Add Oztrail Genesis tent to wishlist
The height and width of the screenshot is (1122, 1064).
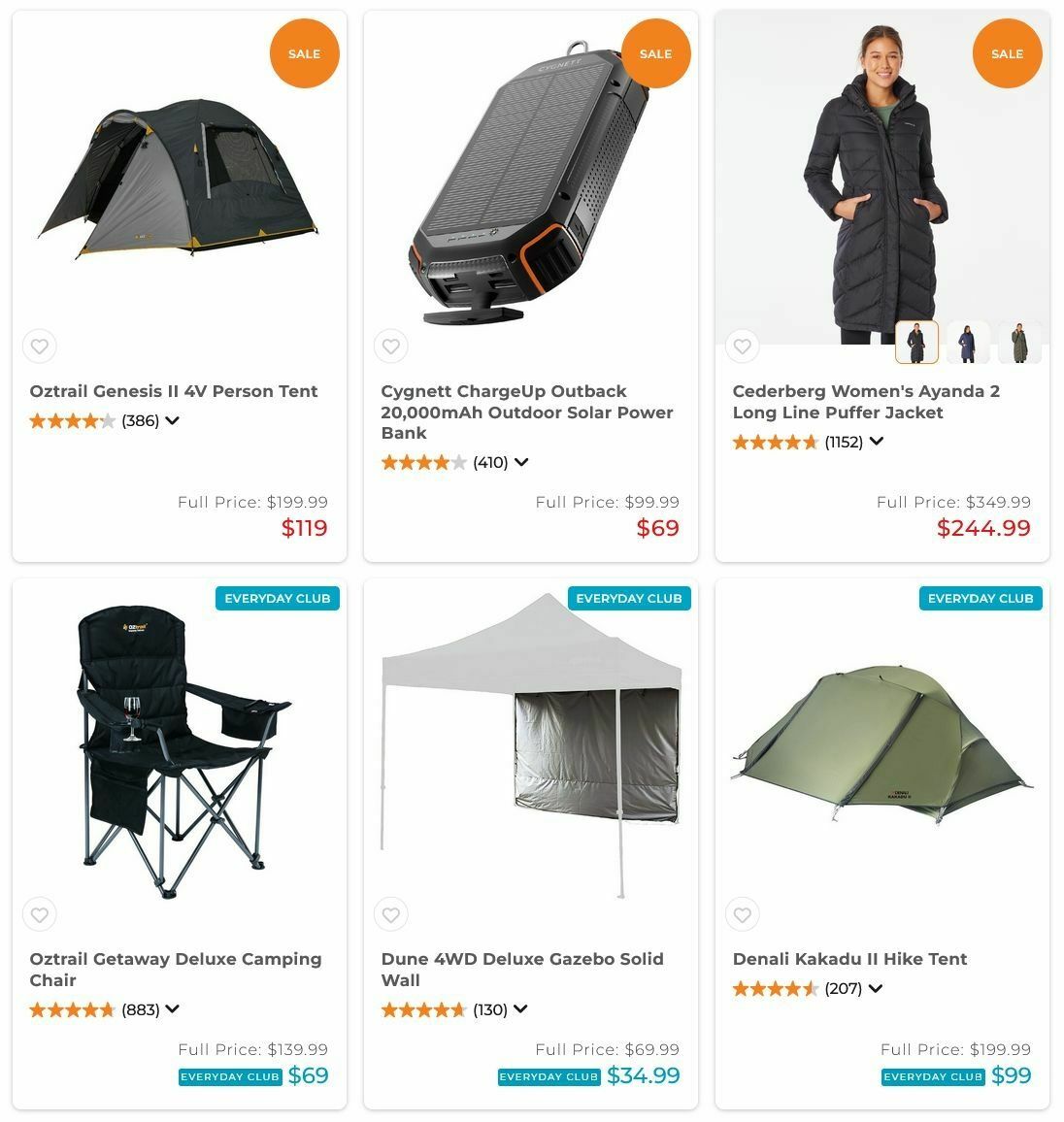[40, 346]
